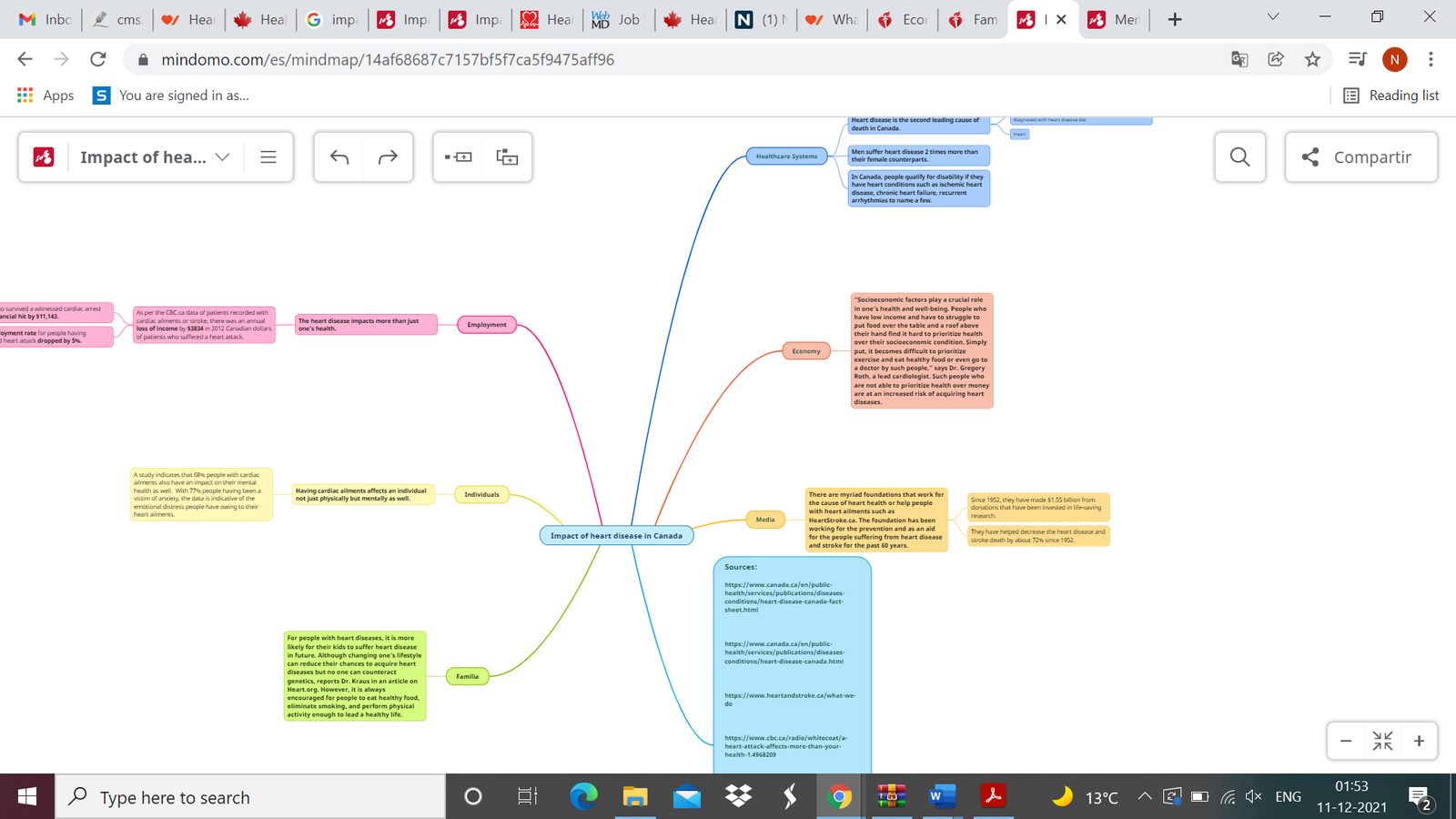Viewport: 1456px width, 819px height.
Task: Open the tab search dropdown arrow
Action: coord(1273,17)
